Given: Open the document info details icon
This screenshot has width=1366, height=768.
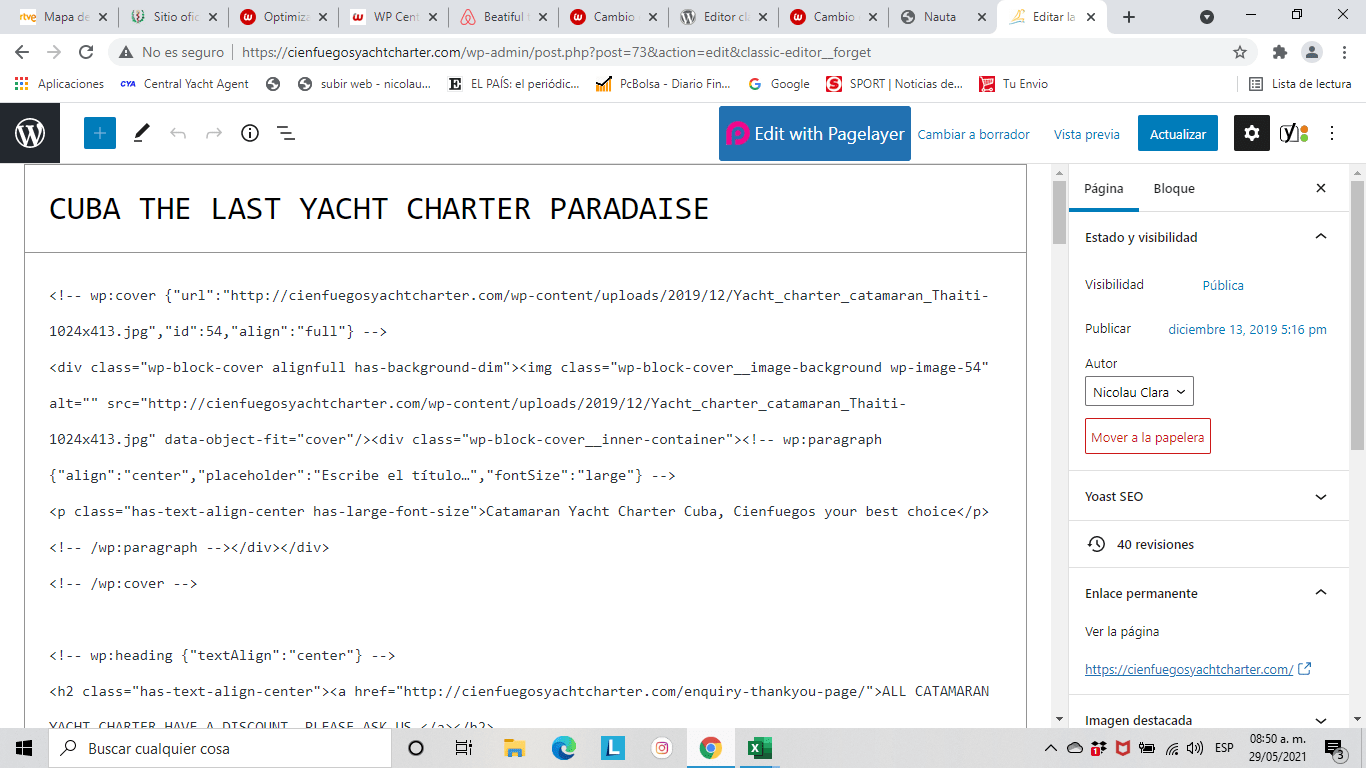Looking at the screenshot, I should 250,133.
